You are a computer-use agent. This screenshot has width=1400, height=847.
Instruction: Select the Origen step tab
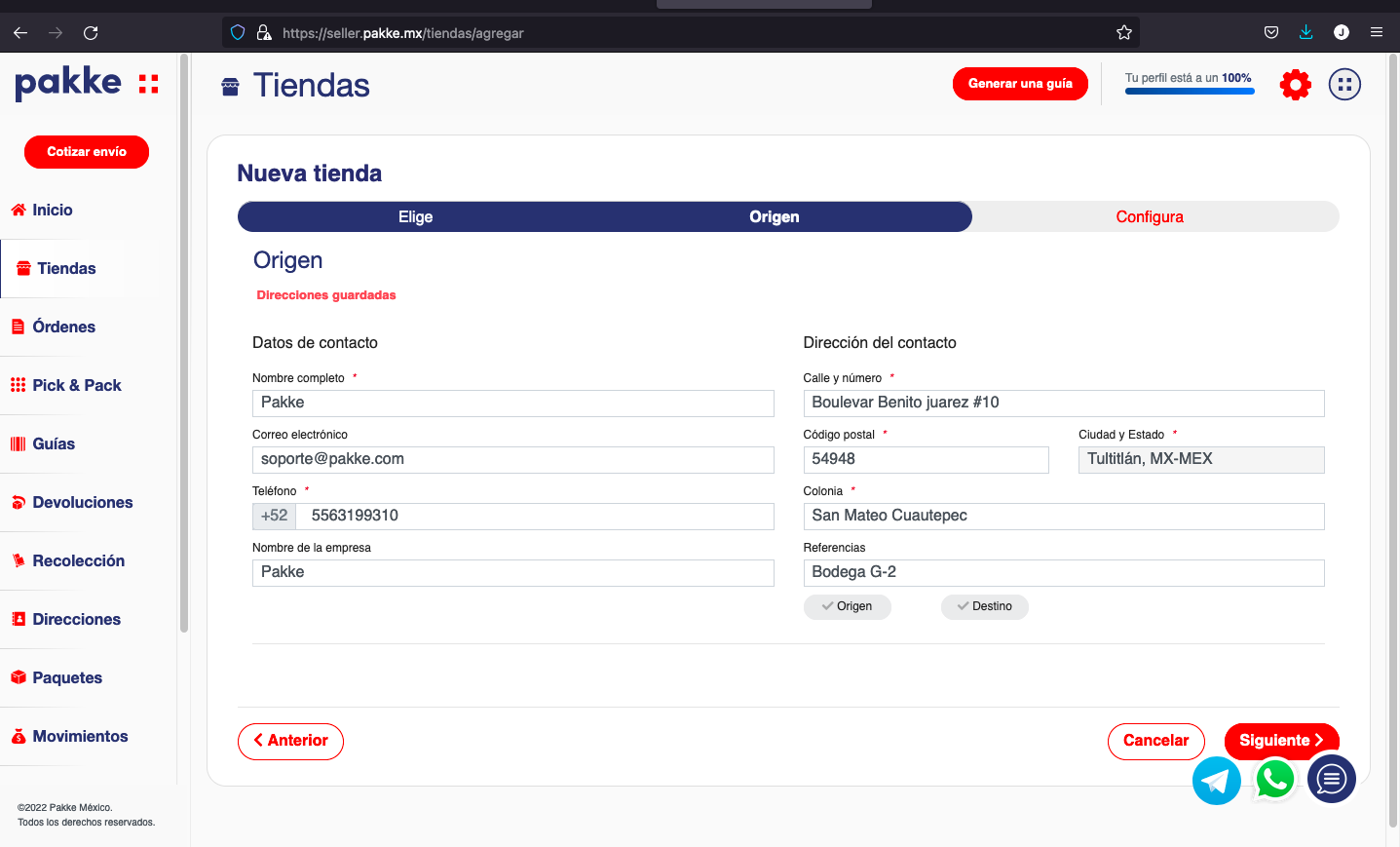[x=775, y=216]
